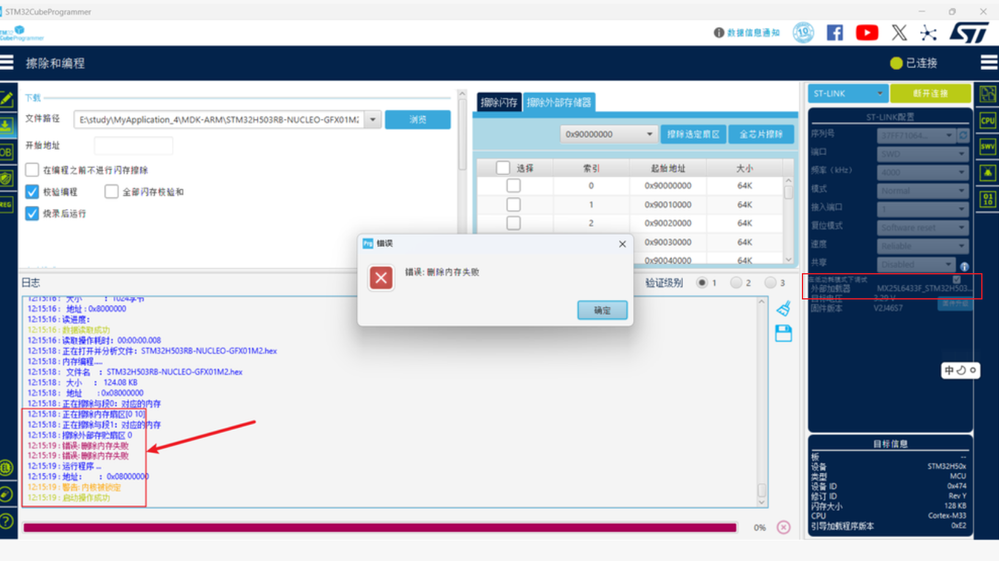Confirm the error dialog with OK button
The width and height of the screenshot is (999, 561).
click(602, 310)
